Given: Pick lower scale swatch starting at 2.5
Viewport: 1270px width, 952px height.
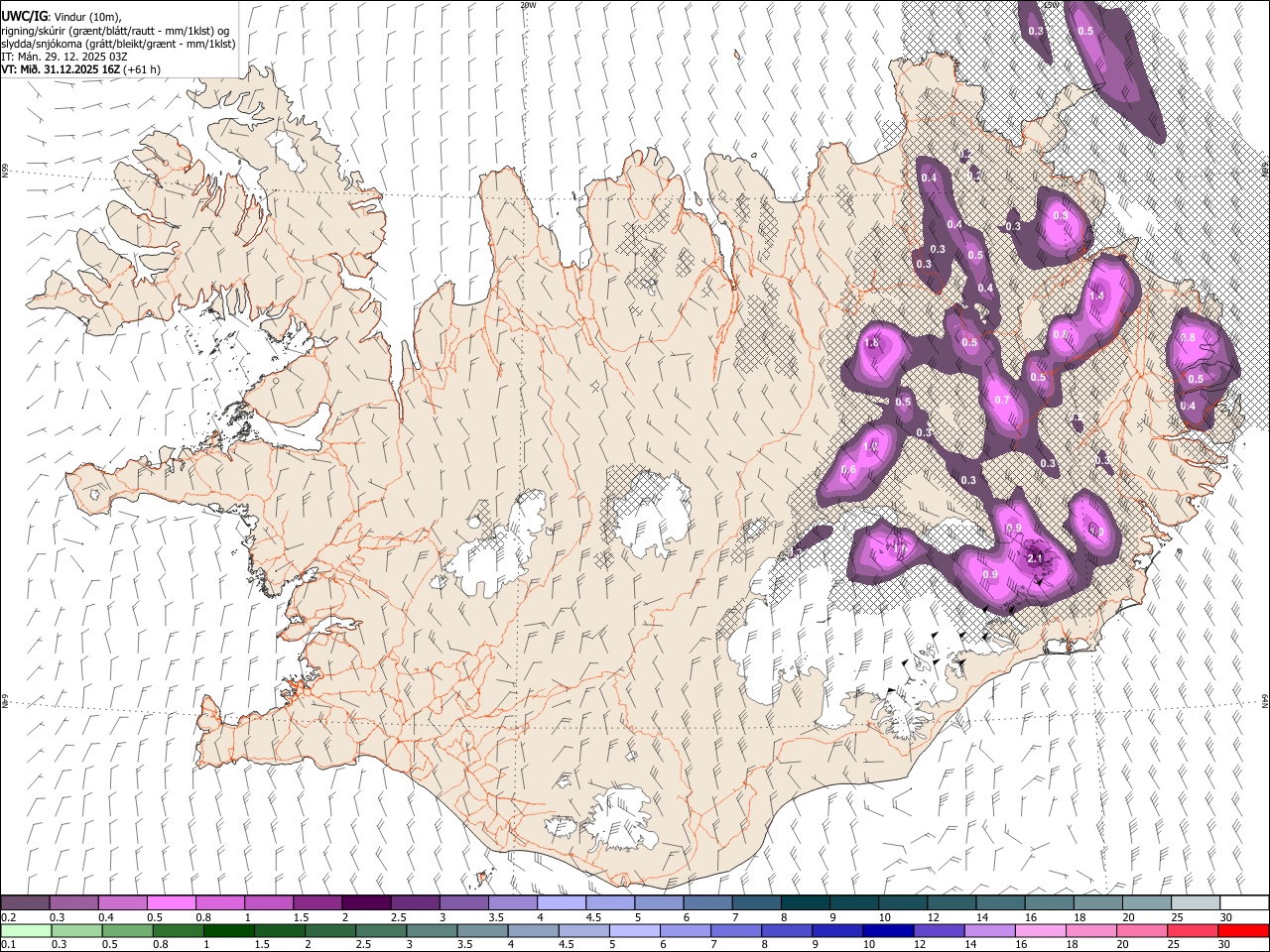Looking at the screenshot, I should coord(381,930).
